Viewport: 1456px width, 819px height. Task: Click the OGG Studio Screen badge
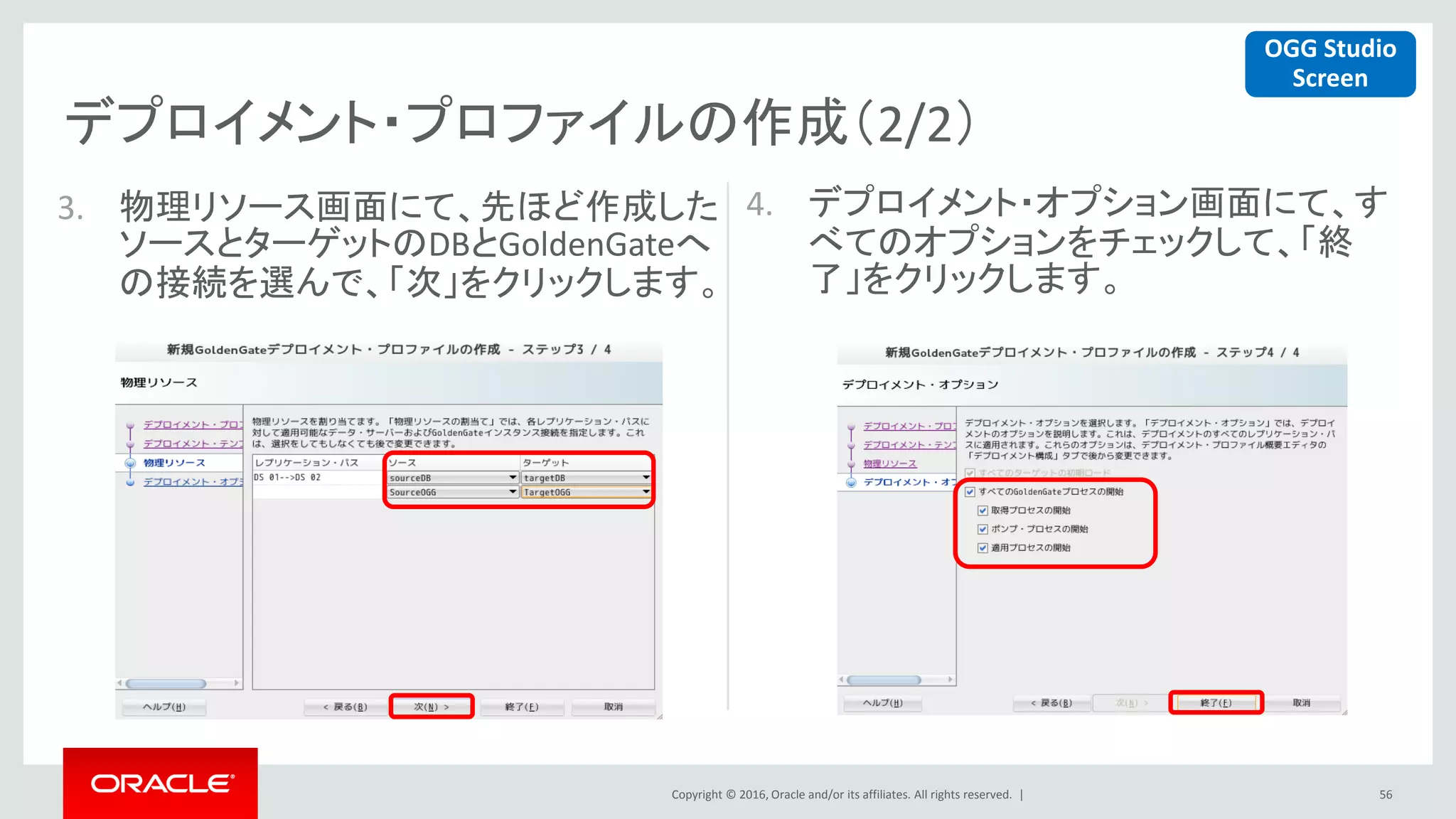[1330, 63]
